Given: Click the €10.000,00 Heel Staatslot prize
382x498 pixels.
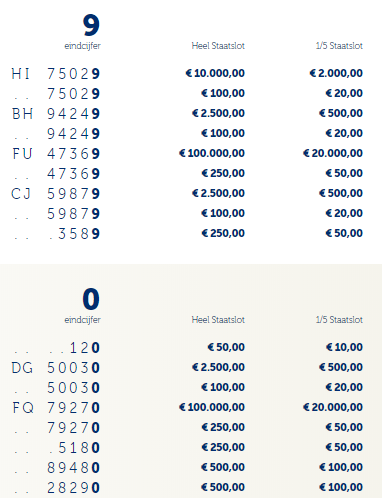Looking at the screenshot, I should [x=215, y=73].
